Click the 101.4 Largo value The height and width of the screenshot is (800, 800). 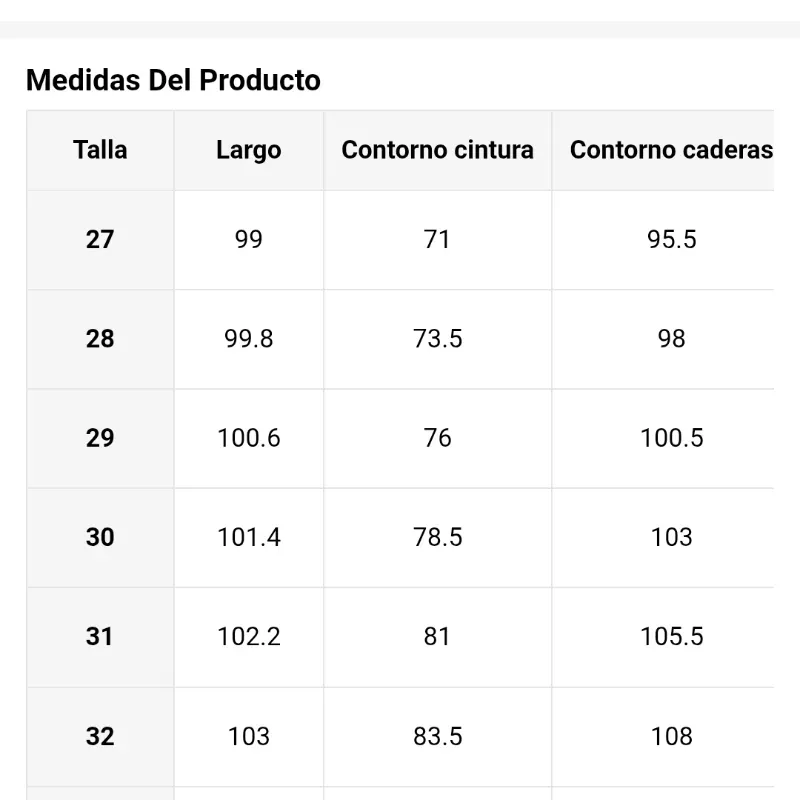(x=248, y=537)
